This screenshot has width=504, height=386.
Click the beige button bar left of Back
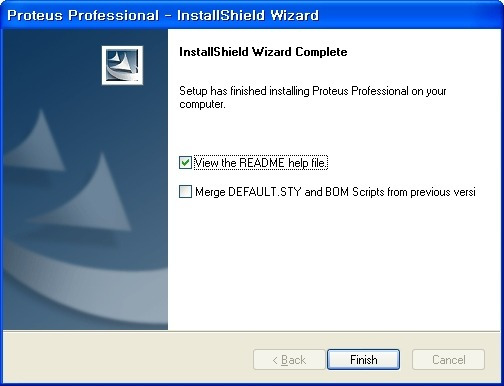coord(127,358)
